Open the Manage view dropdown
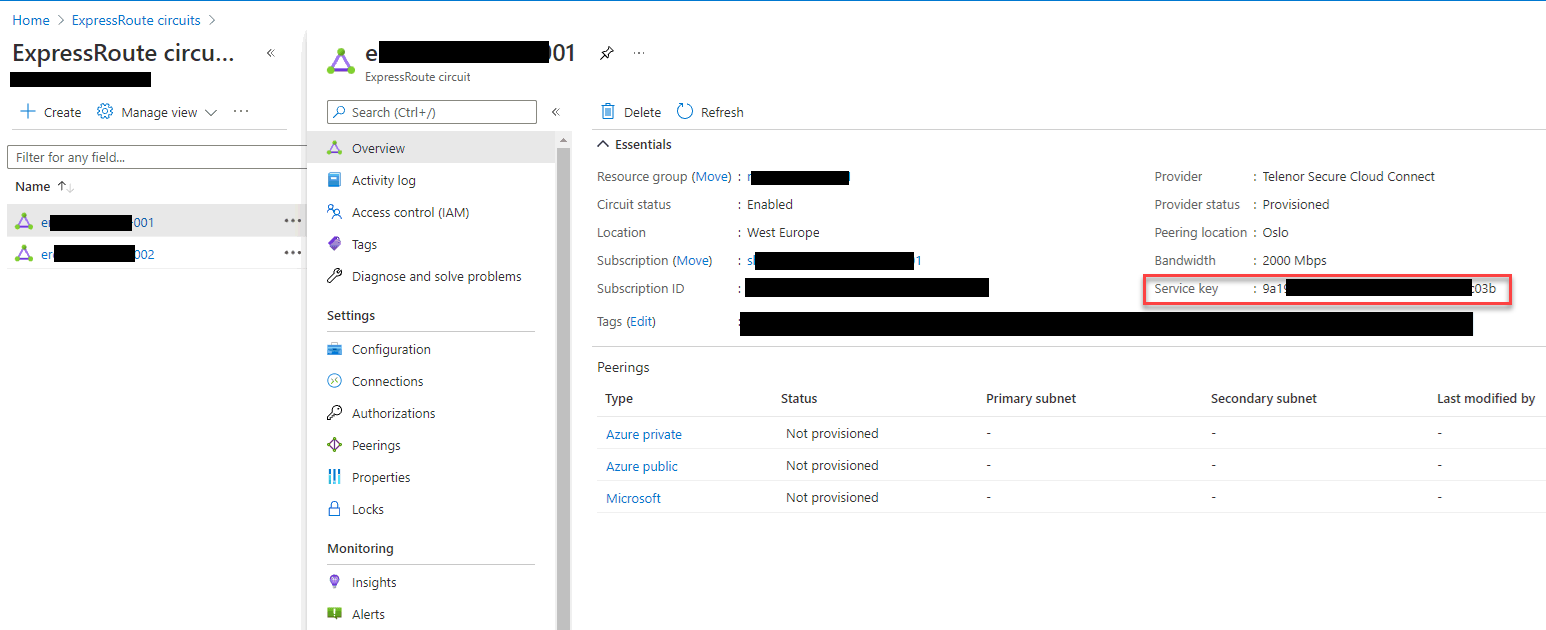The width and height of the screenshot is (1546, 630). pos(210,112)
